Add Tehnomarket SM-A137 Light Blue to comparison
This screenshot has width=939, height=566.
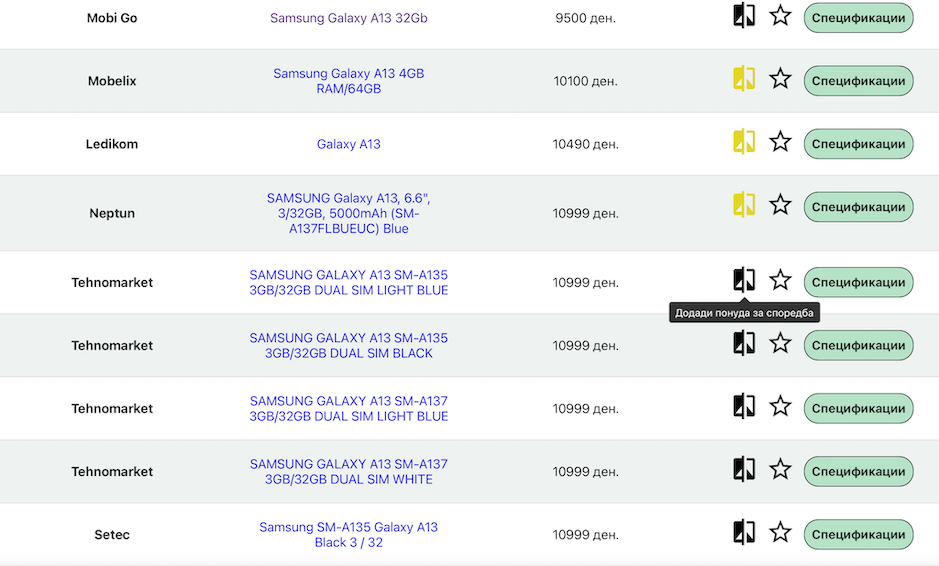[743, 406]
